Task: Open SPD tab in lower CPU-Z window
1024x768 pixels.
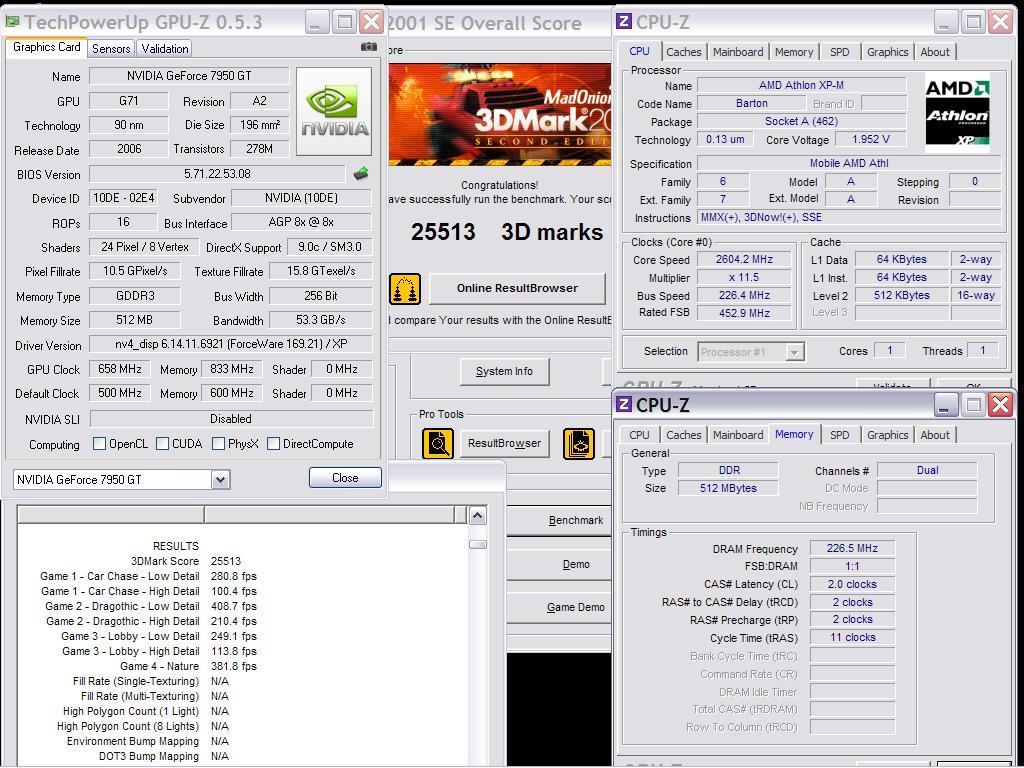Action: click(840, 435)
